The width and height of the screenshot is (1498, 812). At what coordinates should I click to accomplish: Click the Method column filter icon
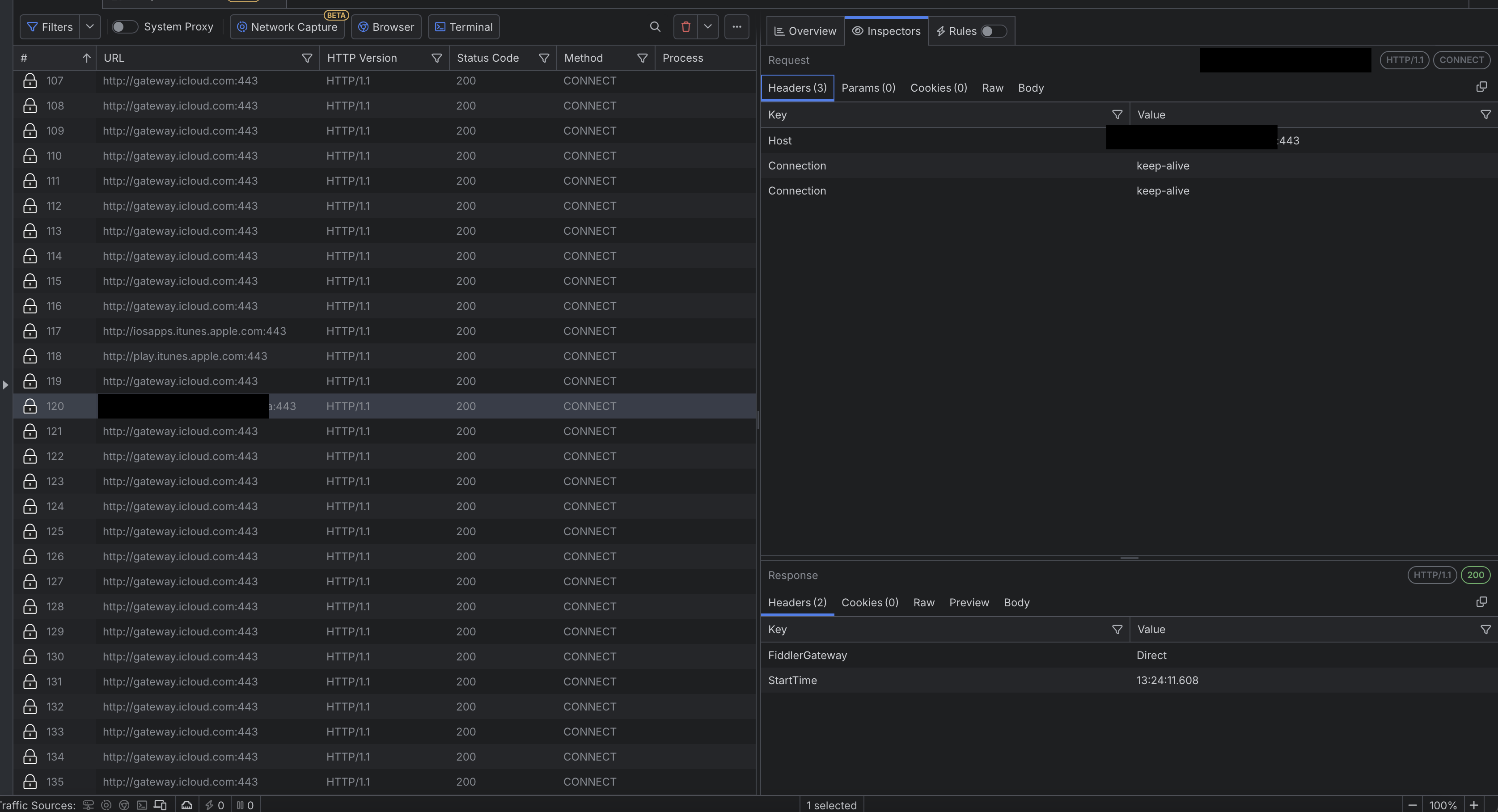coord(642,58)
